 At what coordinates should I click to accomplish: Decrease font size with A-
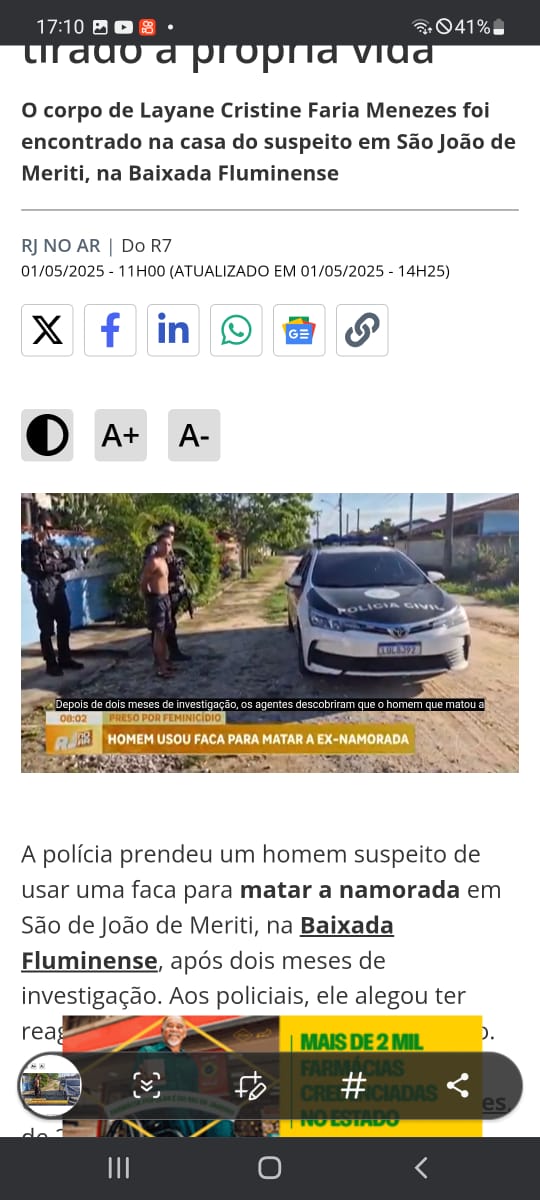[194, 435]
